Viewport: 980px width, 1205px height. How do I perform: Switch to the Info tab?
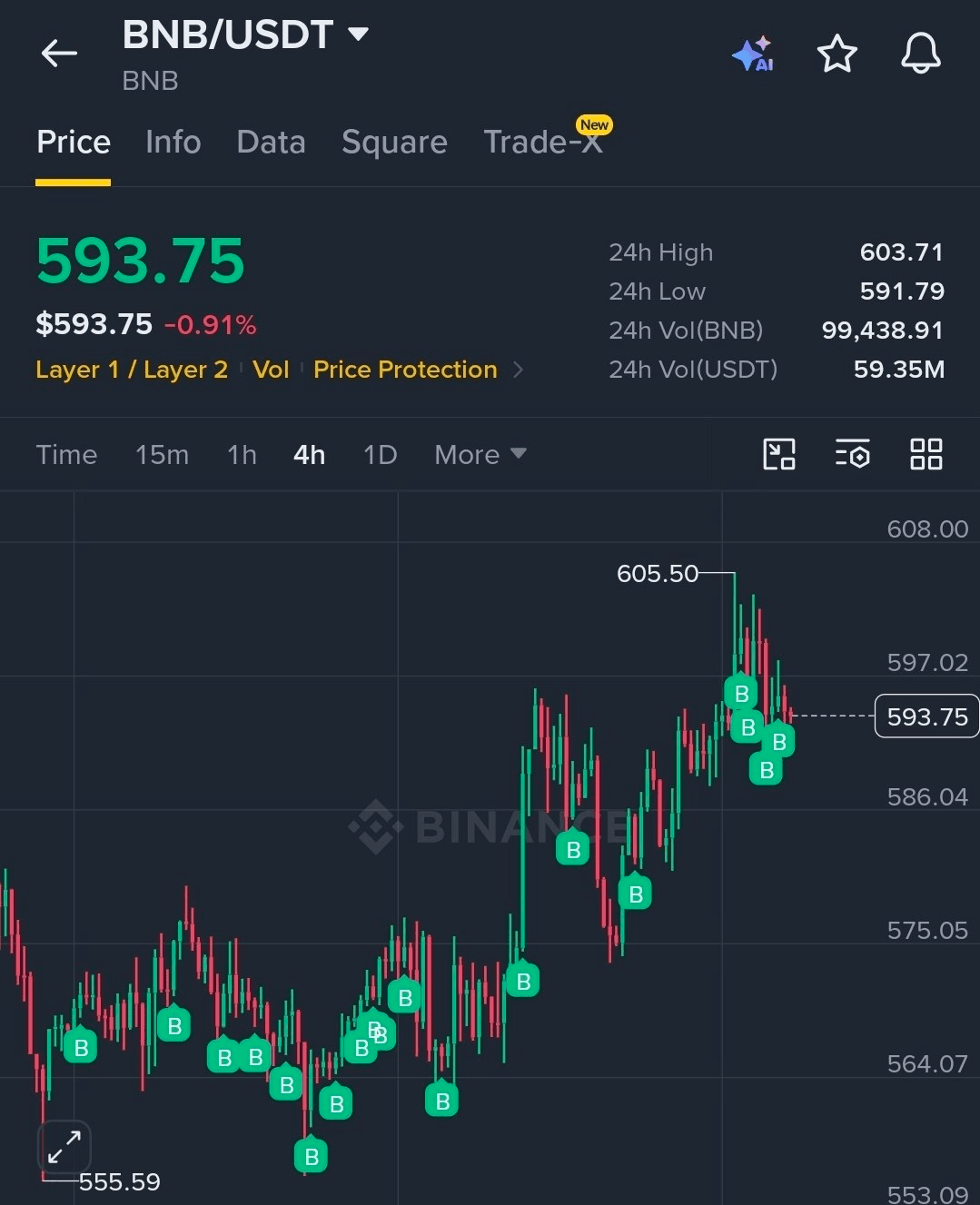(173, 142)
